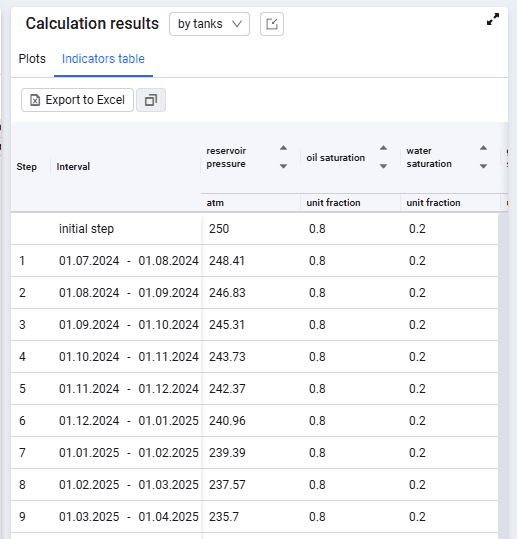Click the open-in-new-window icon beside by tanks
Viewport: 517px width, 539px height.
(x=272, y=24)
